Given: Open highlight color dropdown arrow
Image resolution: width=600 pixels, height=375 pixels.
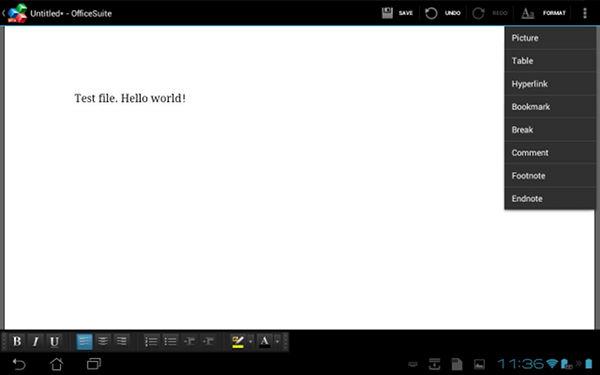Looking at the screenshot, I should [251, 341].
